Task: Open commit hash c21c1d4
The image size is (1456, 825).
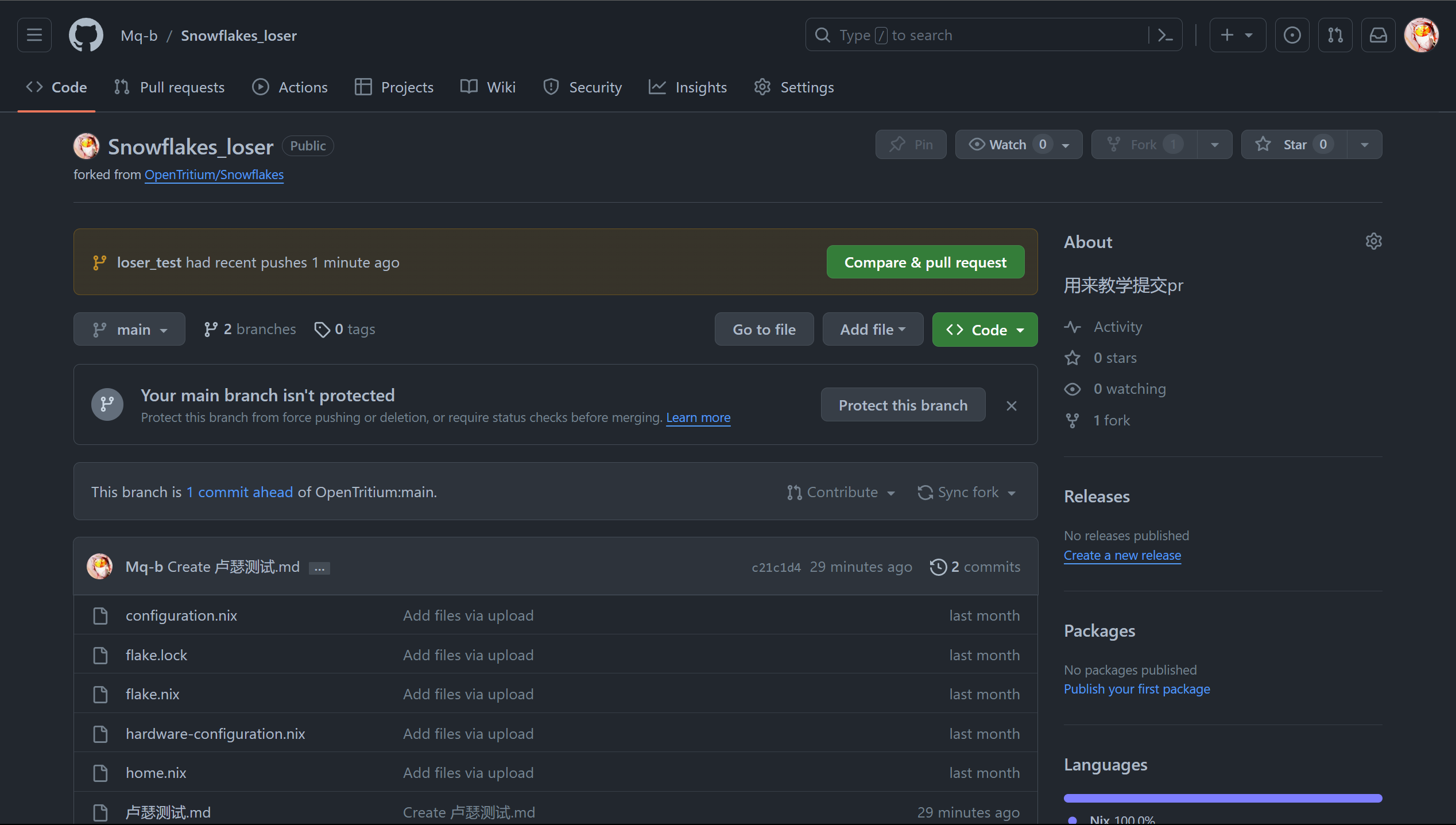Action: 776,567
